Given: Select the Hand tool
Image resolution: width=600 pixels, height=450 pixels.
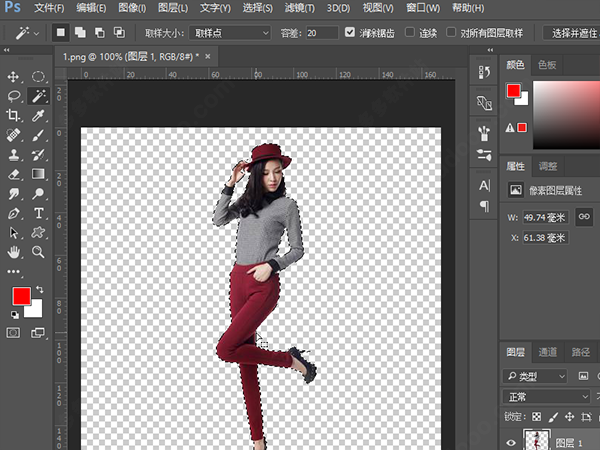Looking at the screenshot, I should tap(14, 252).
